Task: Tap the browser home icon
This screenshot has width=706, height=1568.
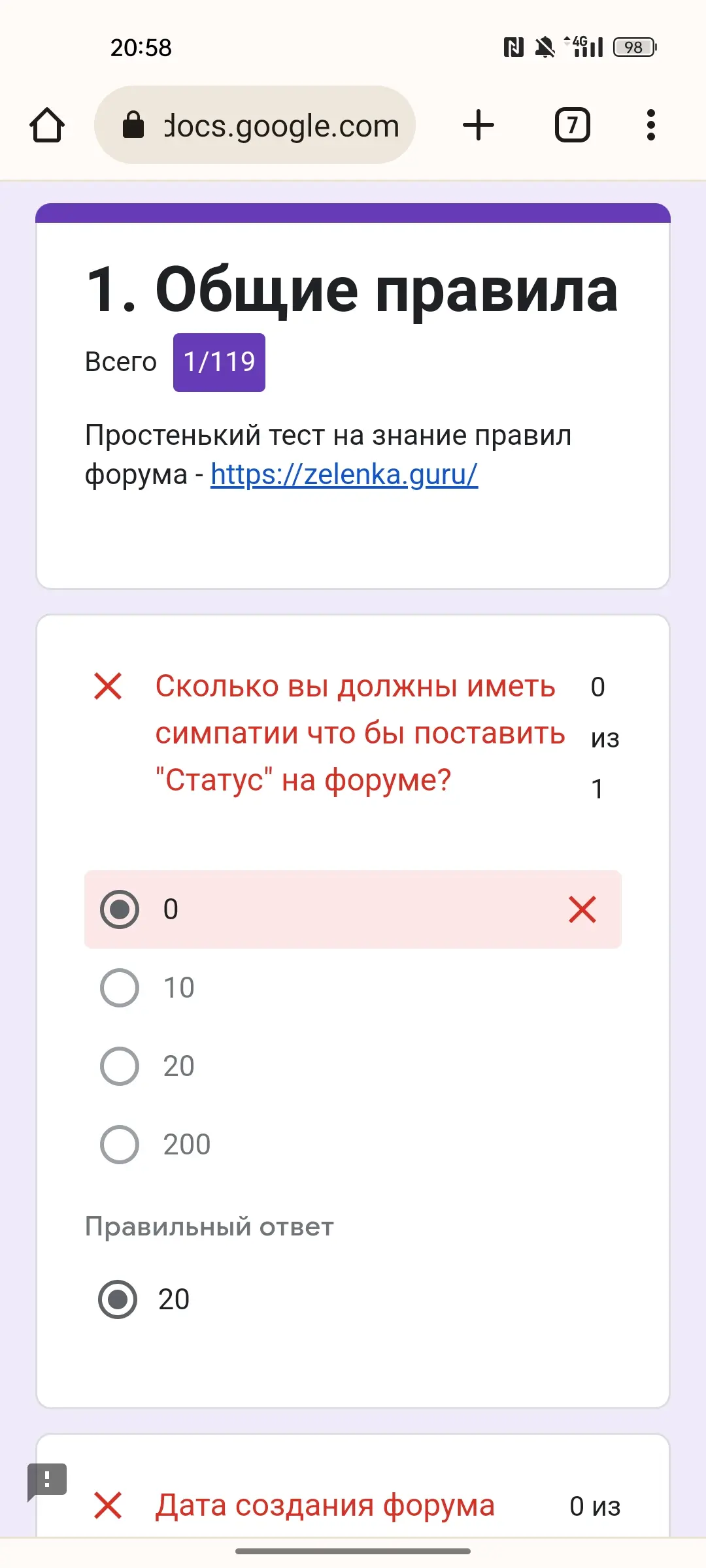Action: pos(47,125)
